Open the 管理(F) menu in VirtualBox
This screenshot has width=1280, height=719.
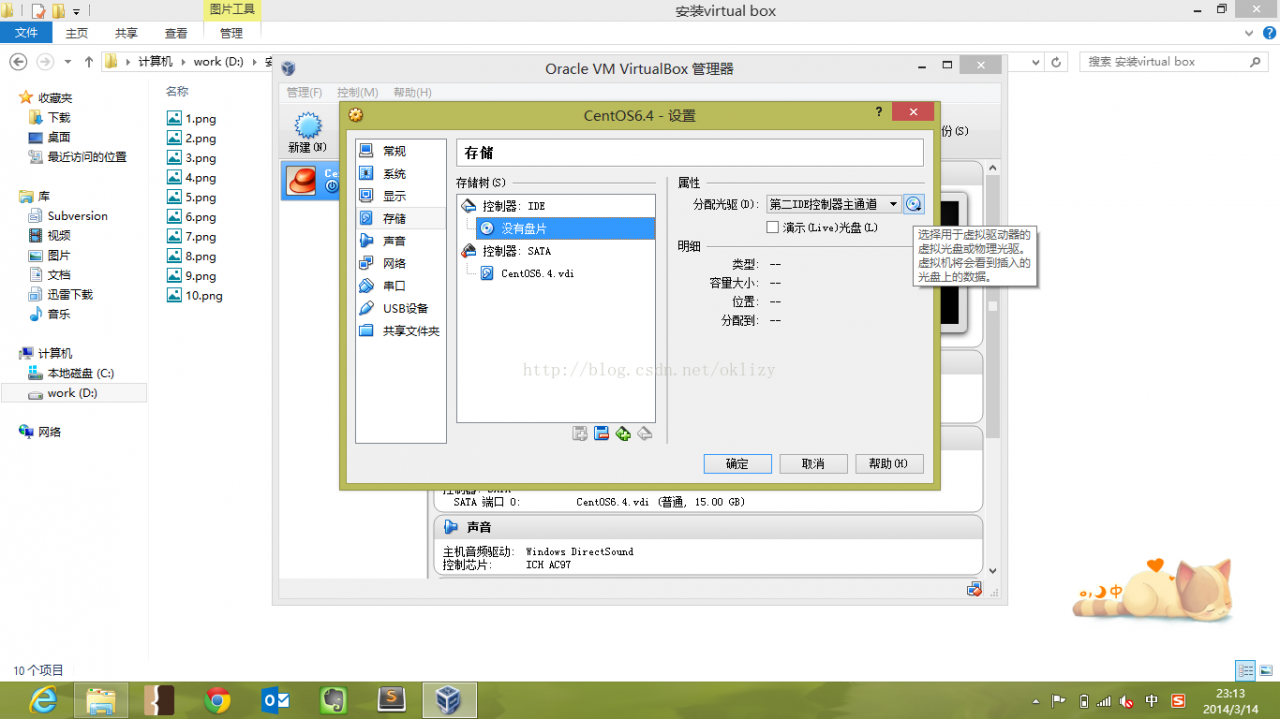coord(305,92)
